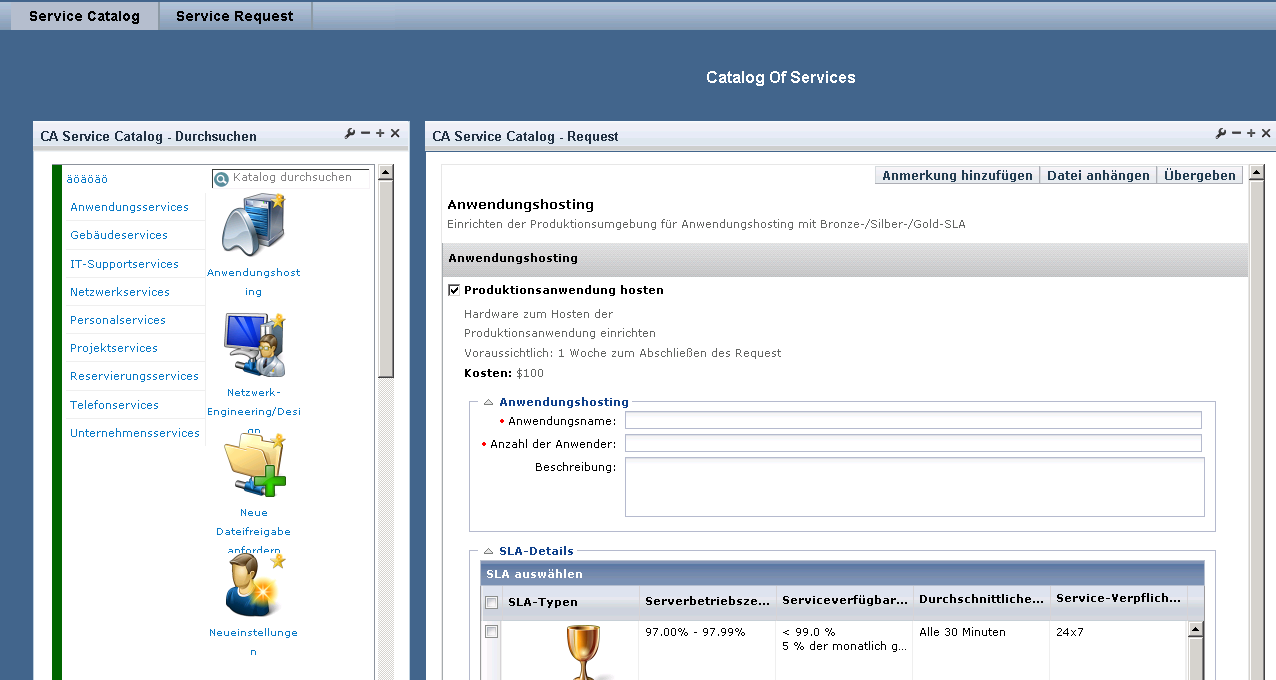1276x680 pixels.
Task: Expand the Request panel with plus icon
Action: [x=1251, y=134]
